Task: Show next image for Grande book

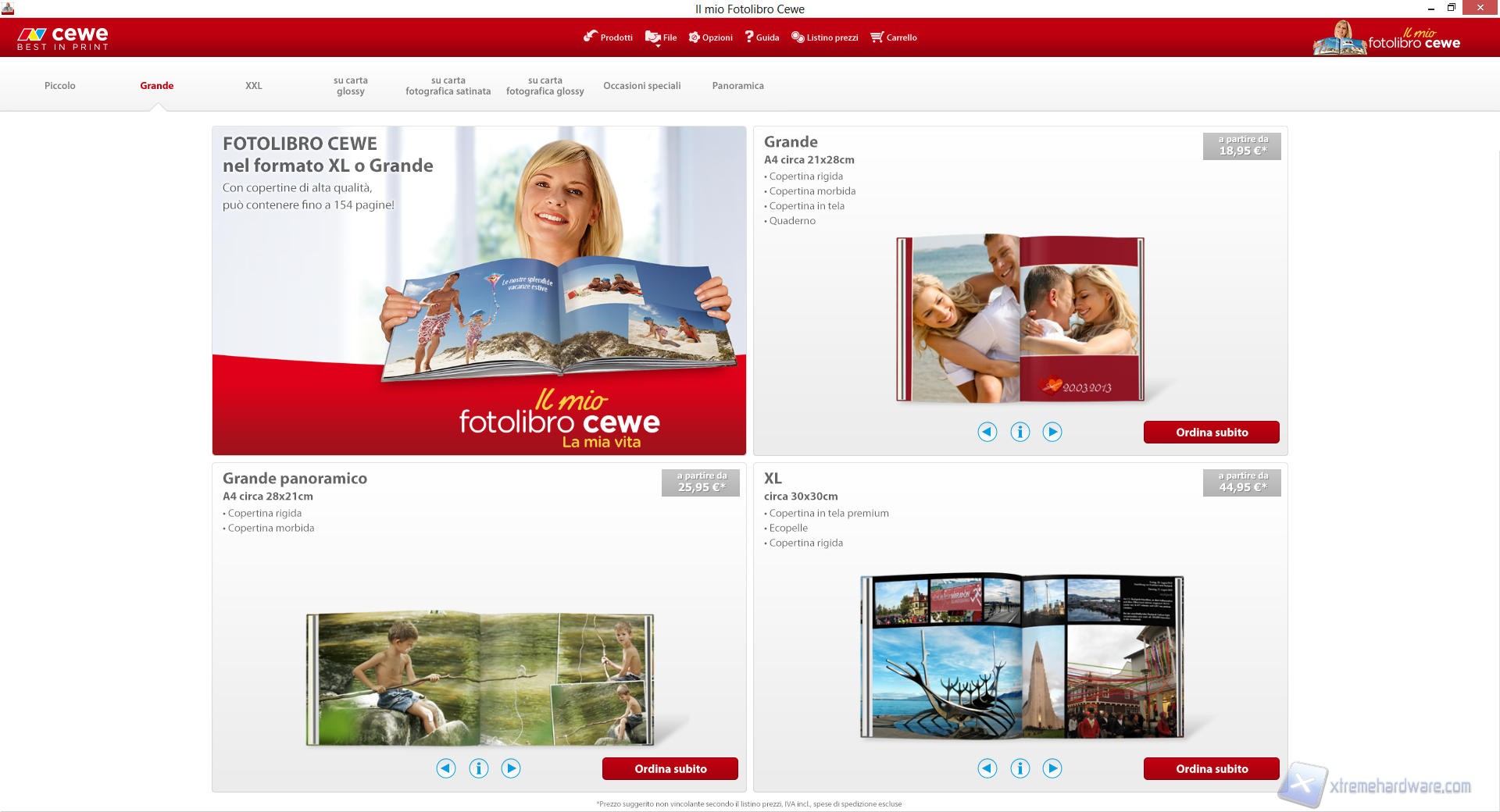Action: tap(1052, 432)
